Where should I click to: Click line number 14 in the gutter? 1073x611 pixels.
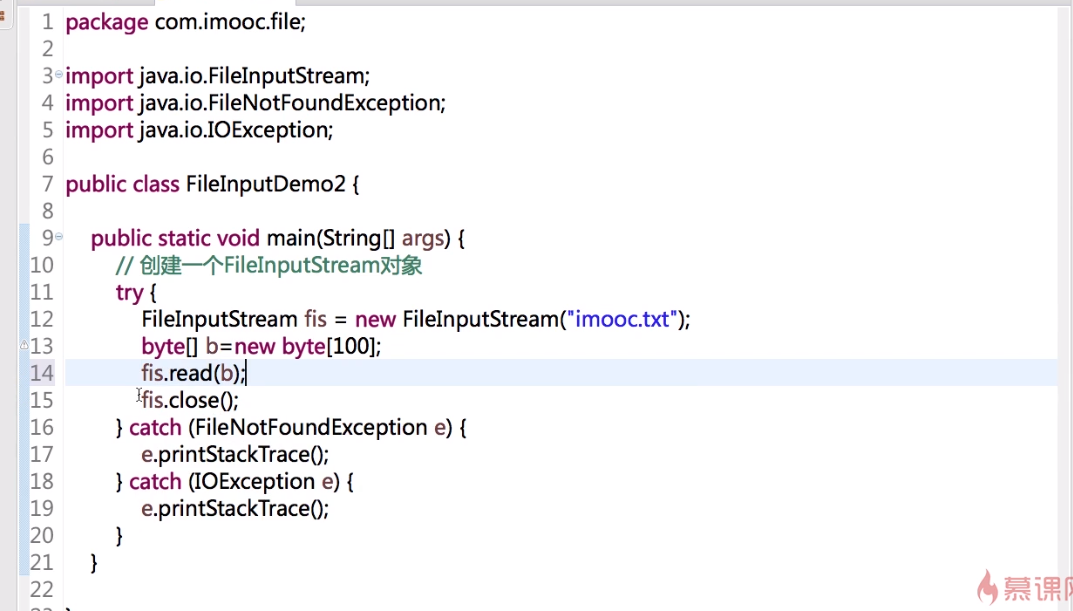[41, 373]
